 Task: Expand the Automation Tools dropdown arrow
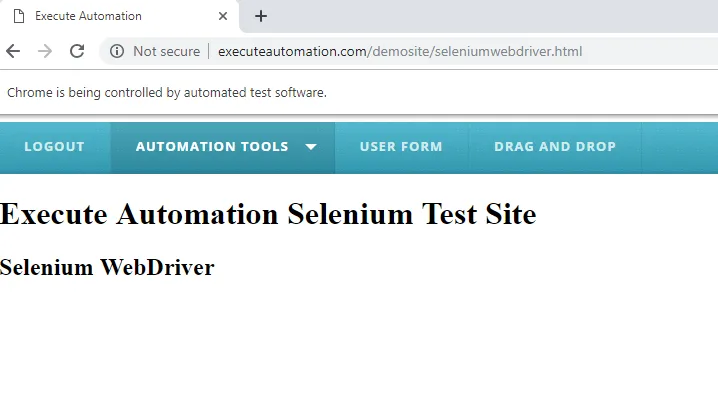[x=311, y=147]
